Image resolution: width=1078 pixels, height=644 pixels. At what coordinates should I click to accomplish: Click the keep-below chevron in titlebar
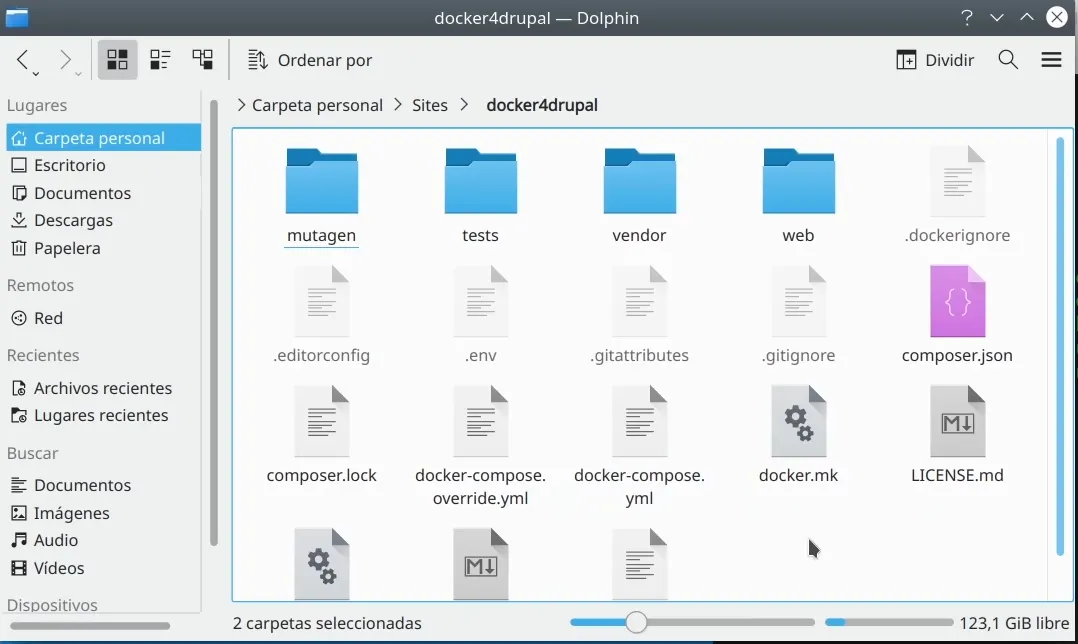(x=997, y=17)
